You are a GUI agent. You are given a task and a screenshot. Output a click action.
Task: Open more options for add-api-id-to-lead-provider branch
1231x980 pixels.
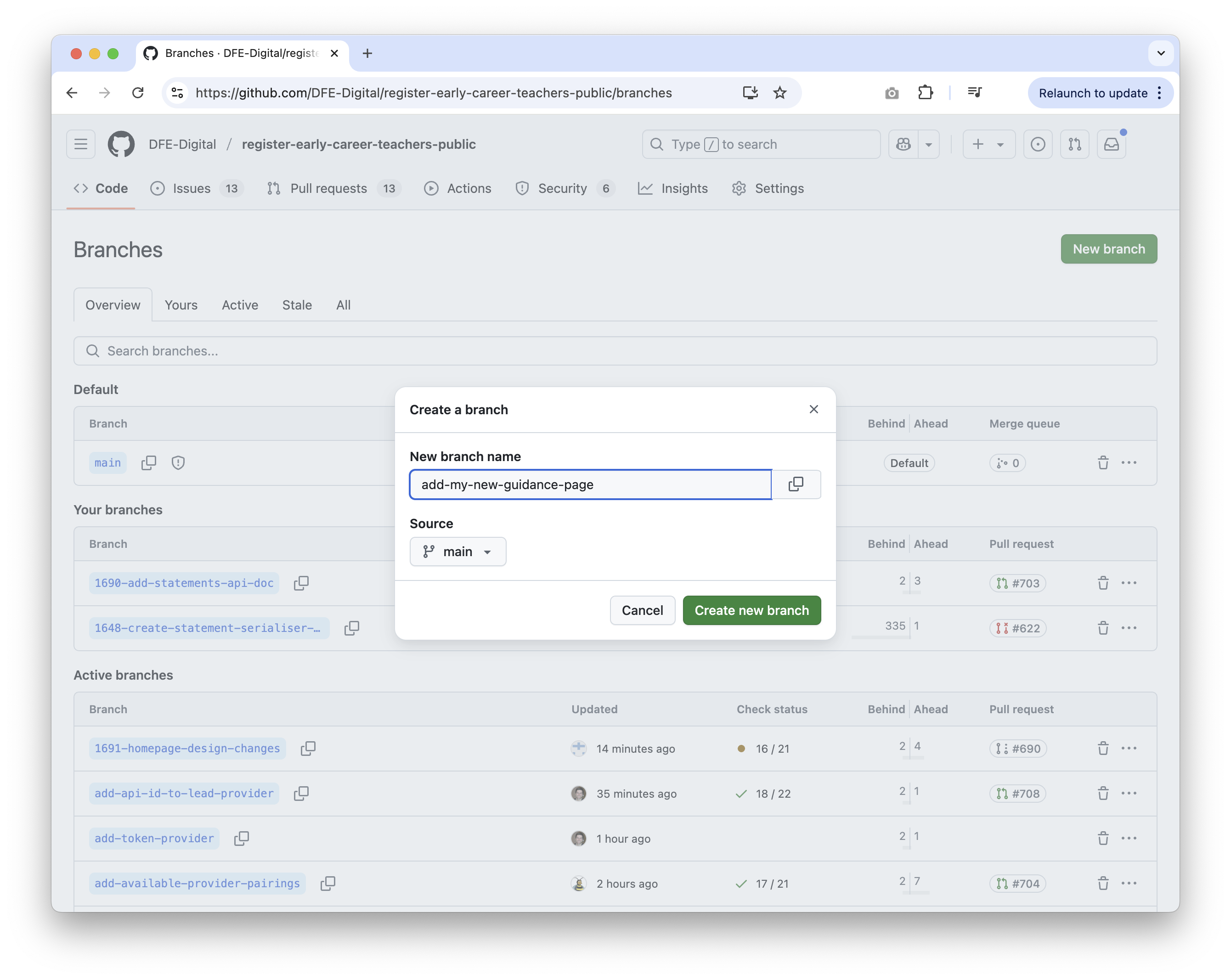(x=1129, y=793)
